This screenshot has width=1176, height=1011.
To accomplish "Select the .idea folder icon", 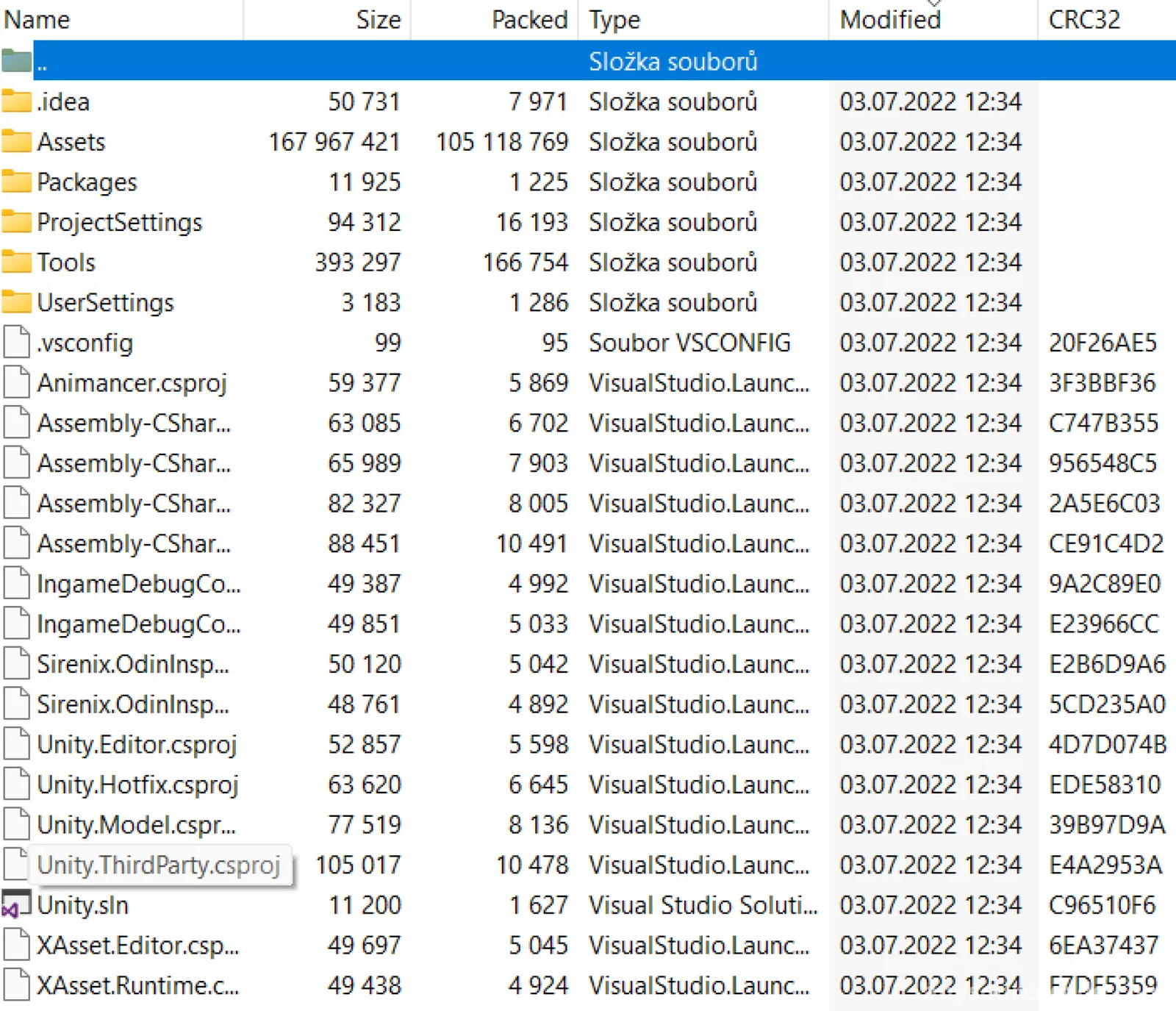I will pos(16,101).
